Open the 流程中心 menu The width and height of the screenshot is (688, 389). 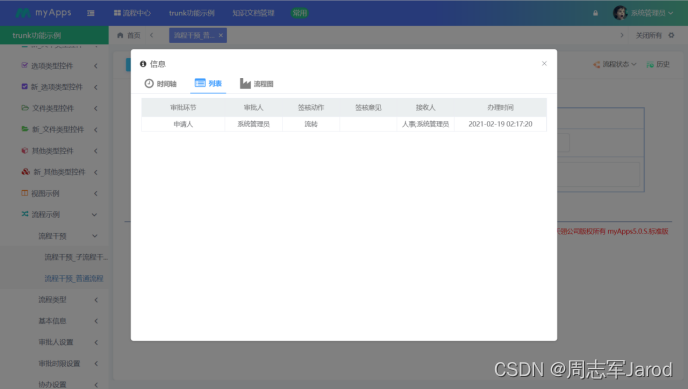click(132, 13)
